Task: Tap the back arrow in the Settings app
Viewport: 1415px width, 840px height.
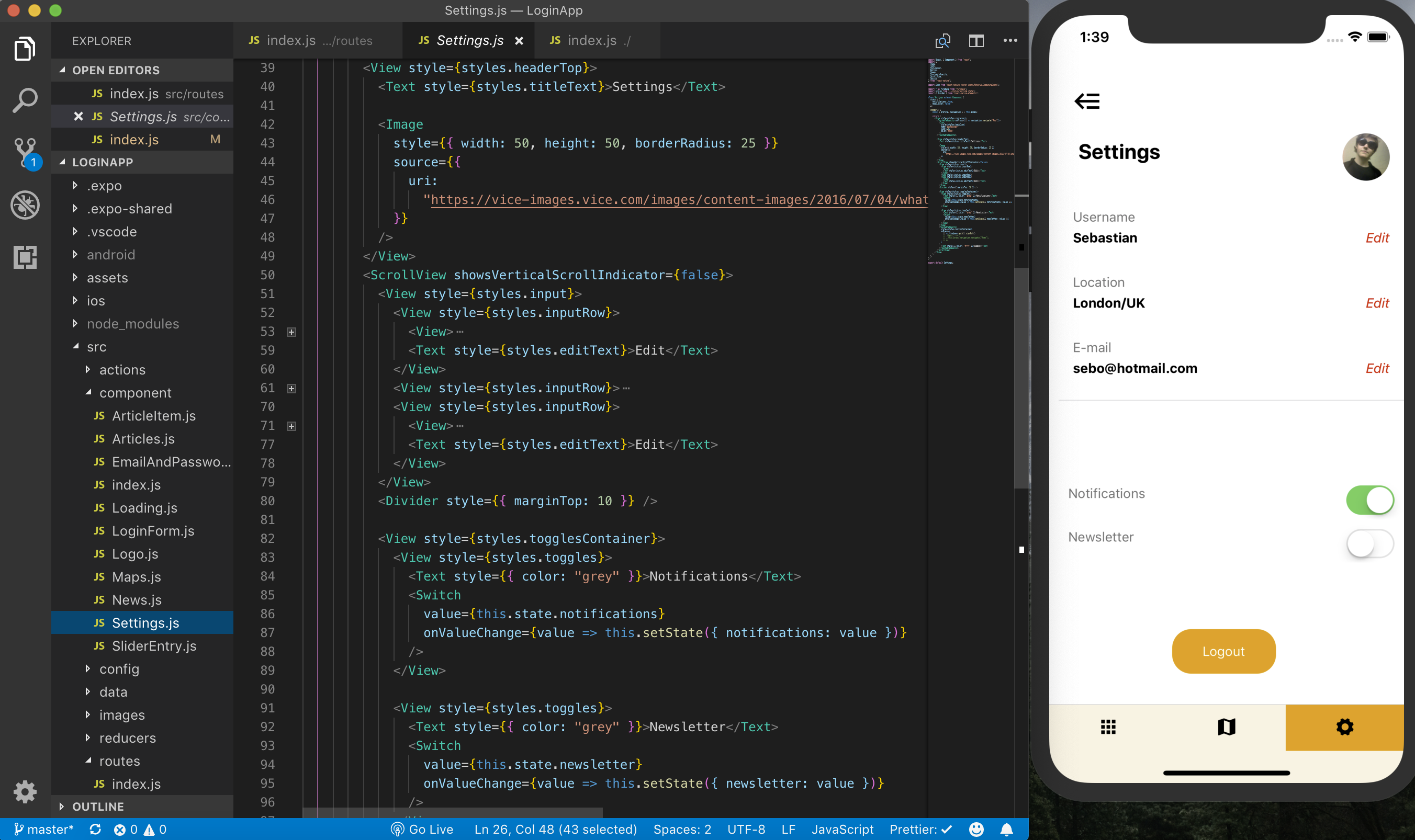Action: point(1087,101)
